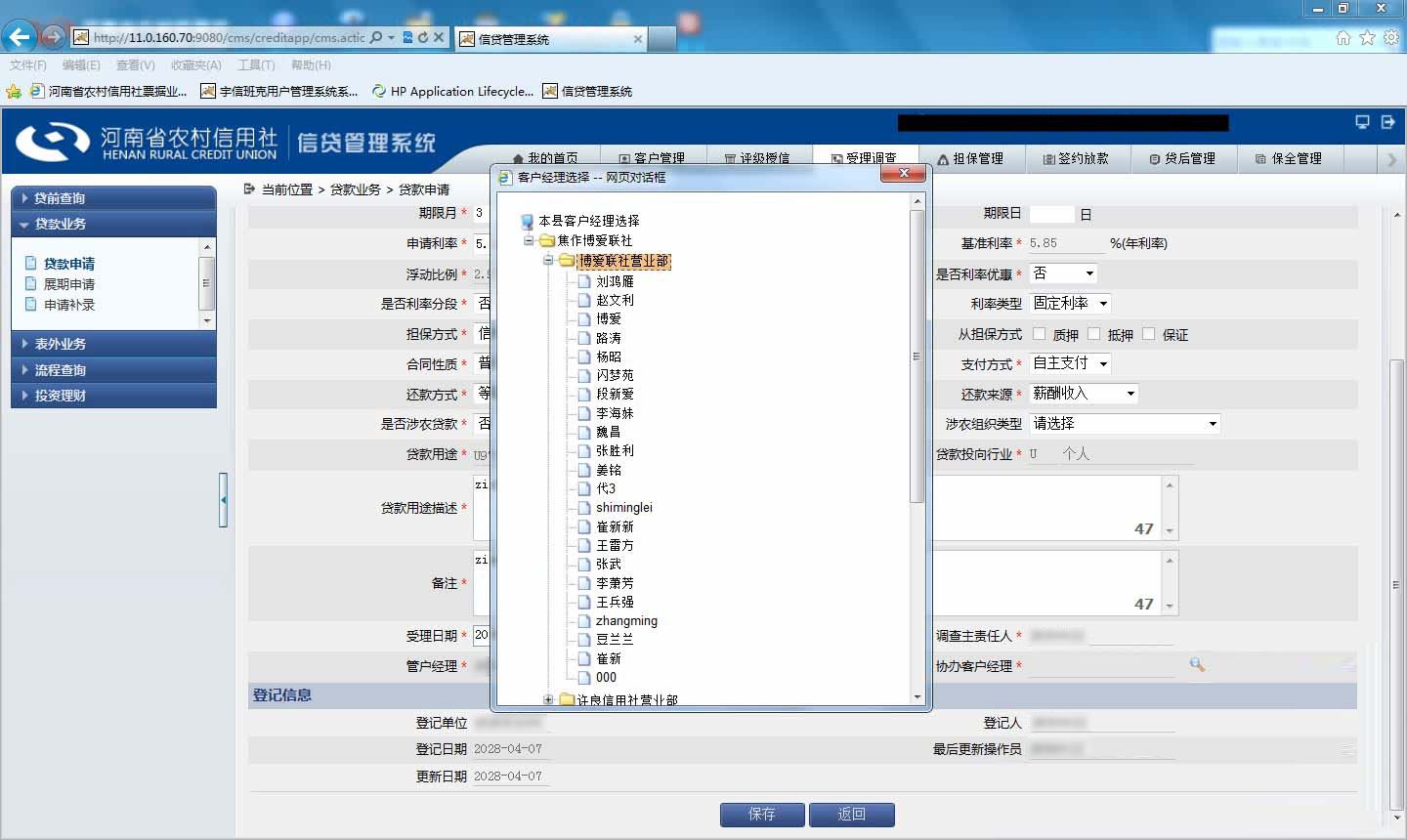The width and height of the screenshot is (1407, 840).
Task: Expand the 表外业务 sidebar section
Action: point(113,344)
